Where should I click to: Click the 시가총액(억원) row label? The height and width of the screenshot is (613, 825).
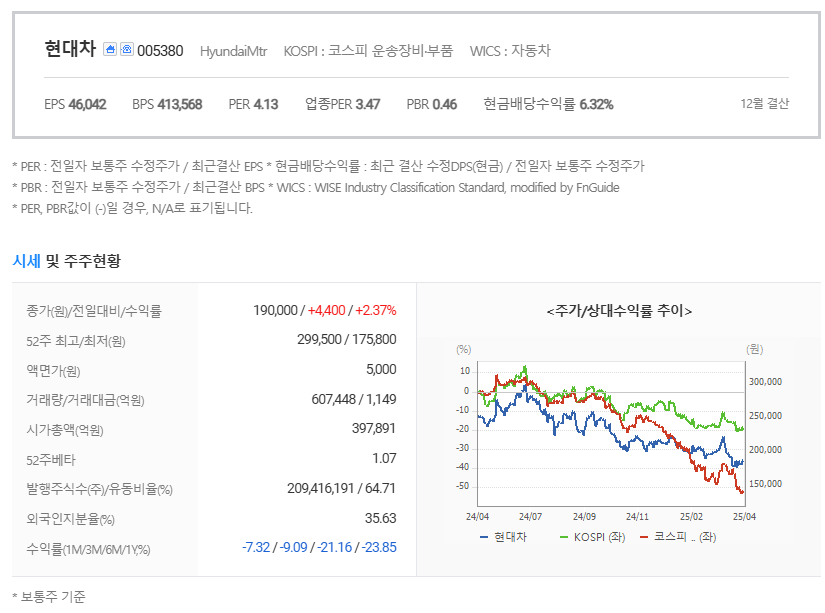pyautogui.click(x=65, y=430)
